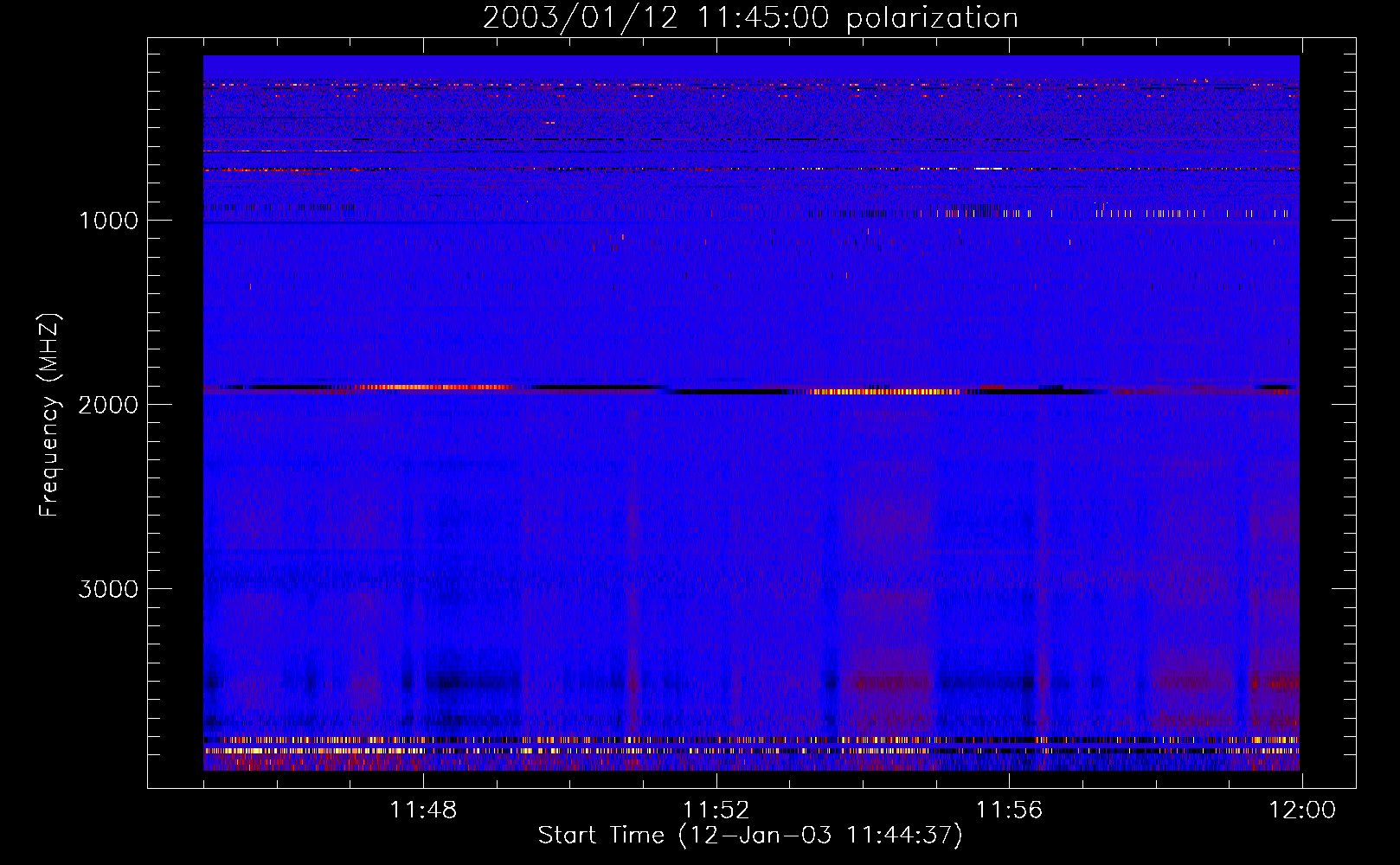Select the 3000 frequency axis label
This screenshot has height=865, width=1400.
click(108, 589)
